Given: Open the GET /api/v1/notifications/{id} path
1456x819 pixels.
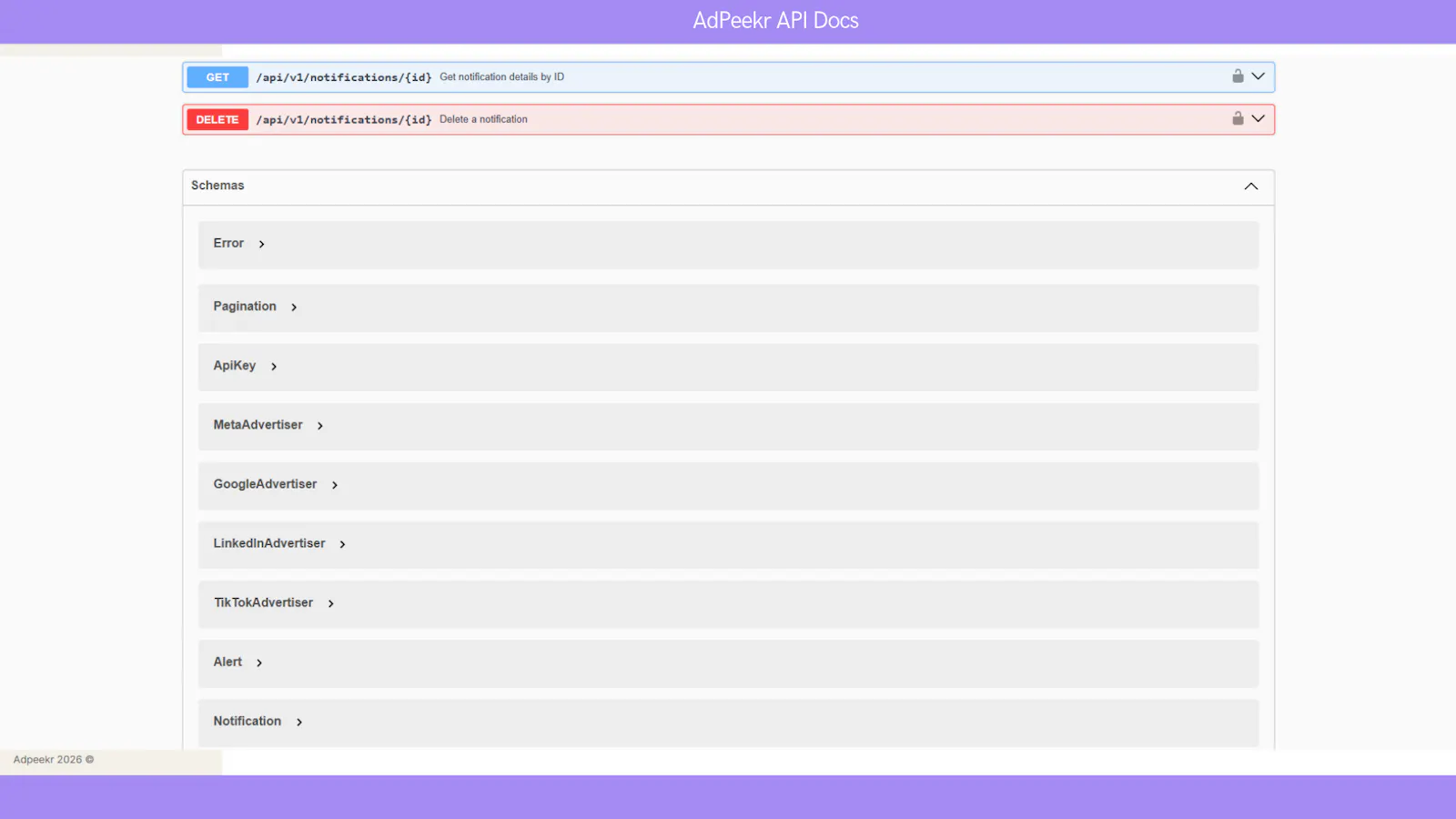Looking at the screenshot, I should (x=344, y=77).
